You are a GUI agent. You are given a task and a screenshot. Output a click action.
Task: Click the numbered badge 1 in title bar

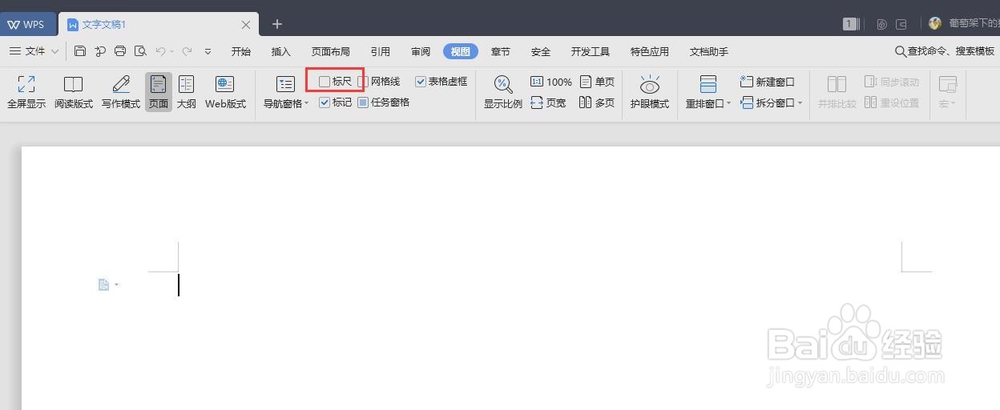click(849, 24)
